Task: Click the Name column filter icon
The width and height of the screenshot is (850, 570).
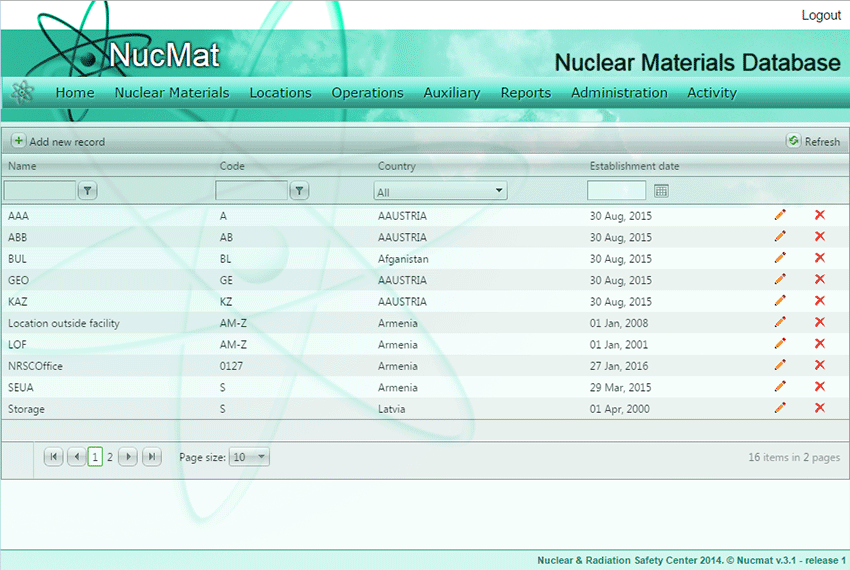Action: (88, 190)
